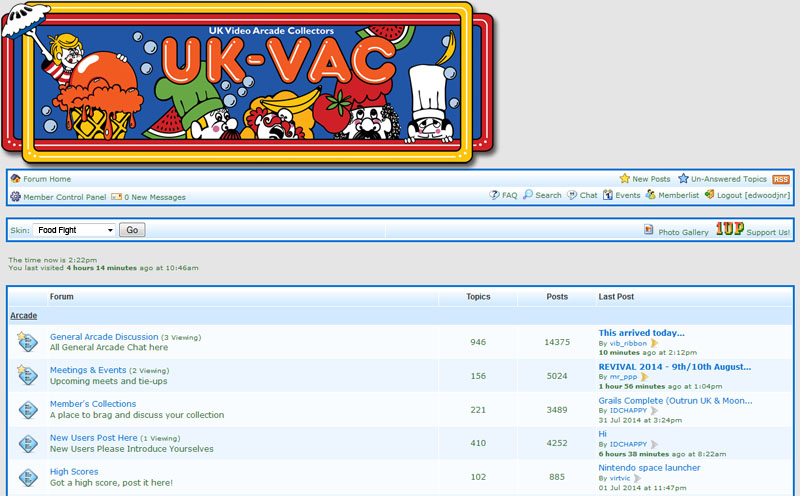Open 'REVIVAL 2014 - 9th/10th August...' topic

coord(674,366)
